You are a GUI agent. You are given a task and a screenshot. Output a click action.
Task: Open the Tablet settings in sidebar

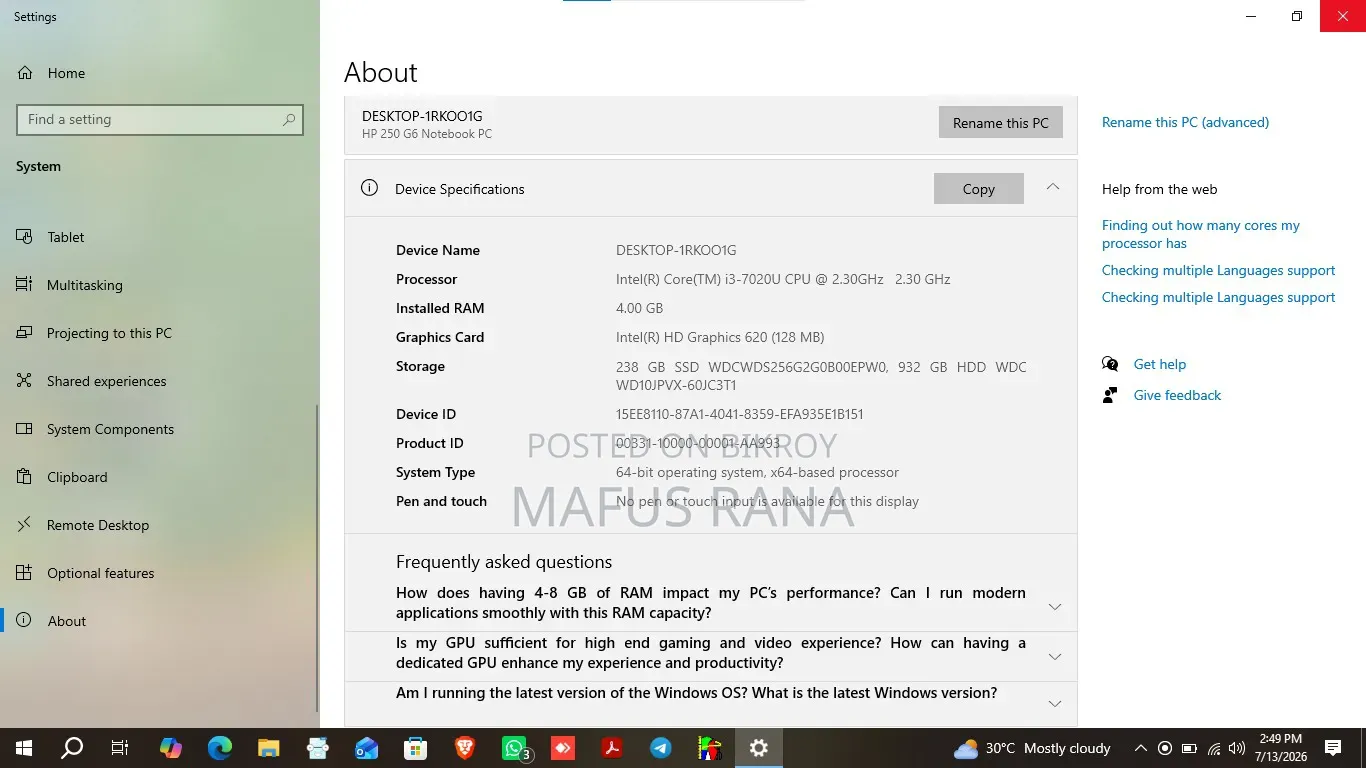pyautogui.click(x=66, y=237)
